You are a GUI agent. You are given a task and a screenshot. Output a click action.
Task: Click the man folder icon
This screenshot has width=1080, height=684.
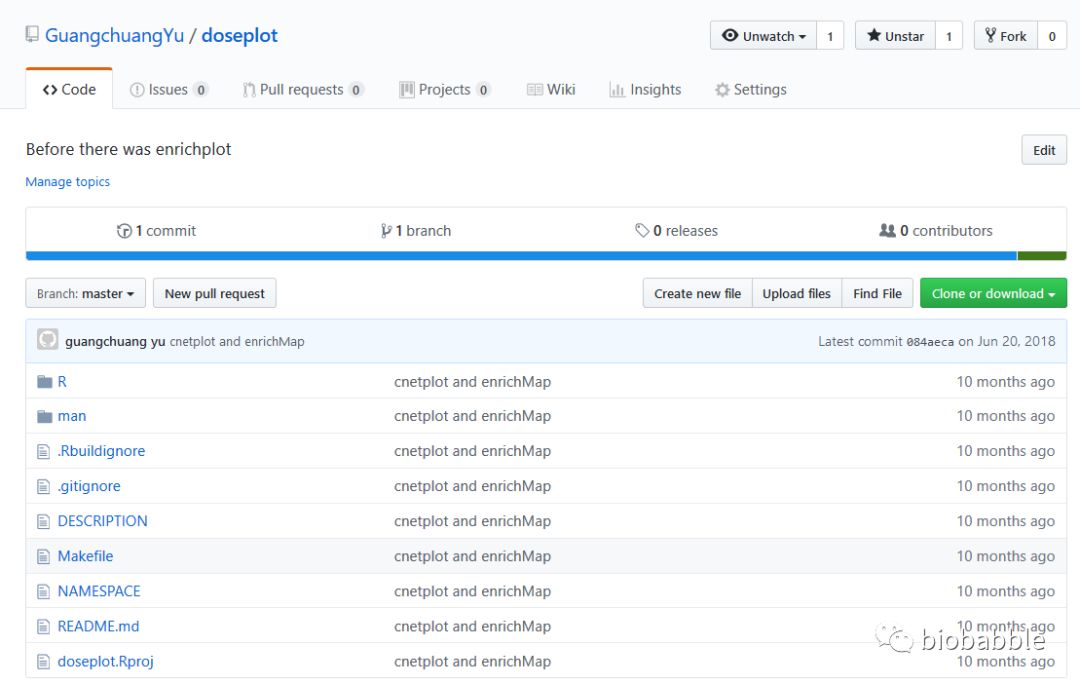(44, 417)
